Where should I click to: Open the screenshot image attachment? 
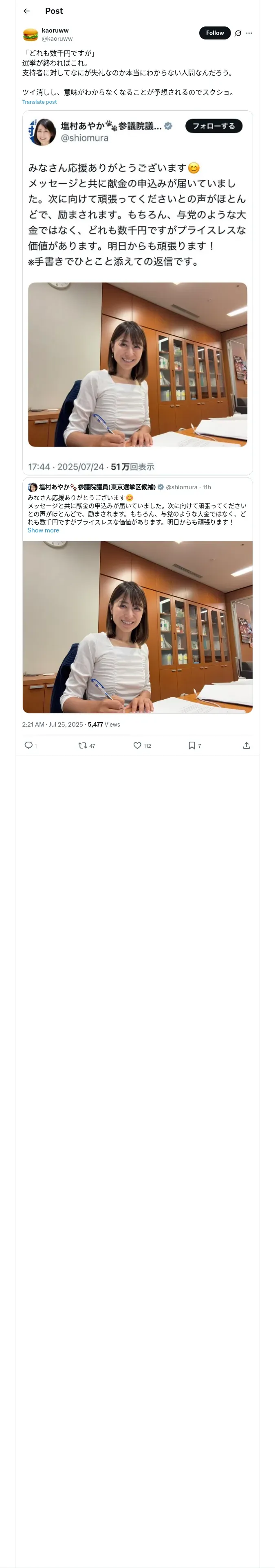pyautogui.click(x=137, y=292)
